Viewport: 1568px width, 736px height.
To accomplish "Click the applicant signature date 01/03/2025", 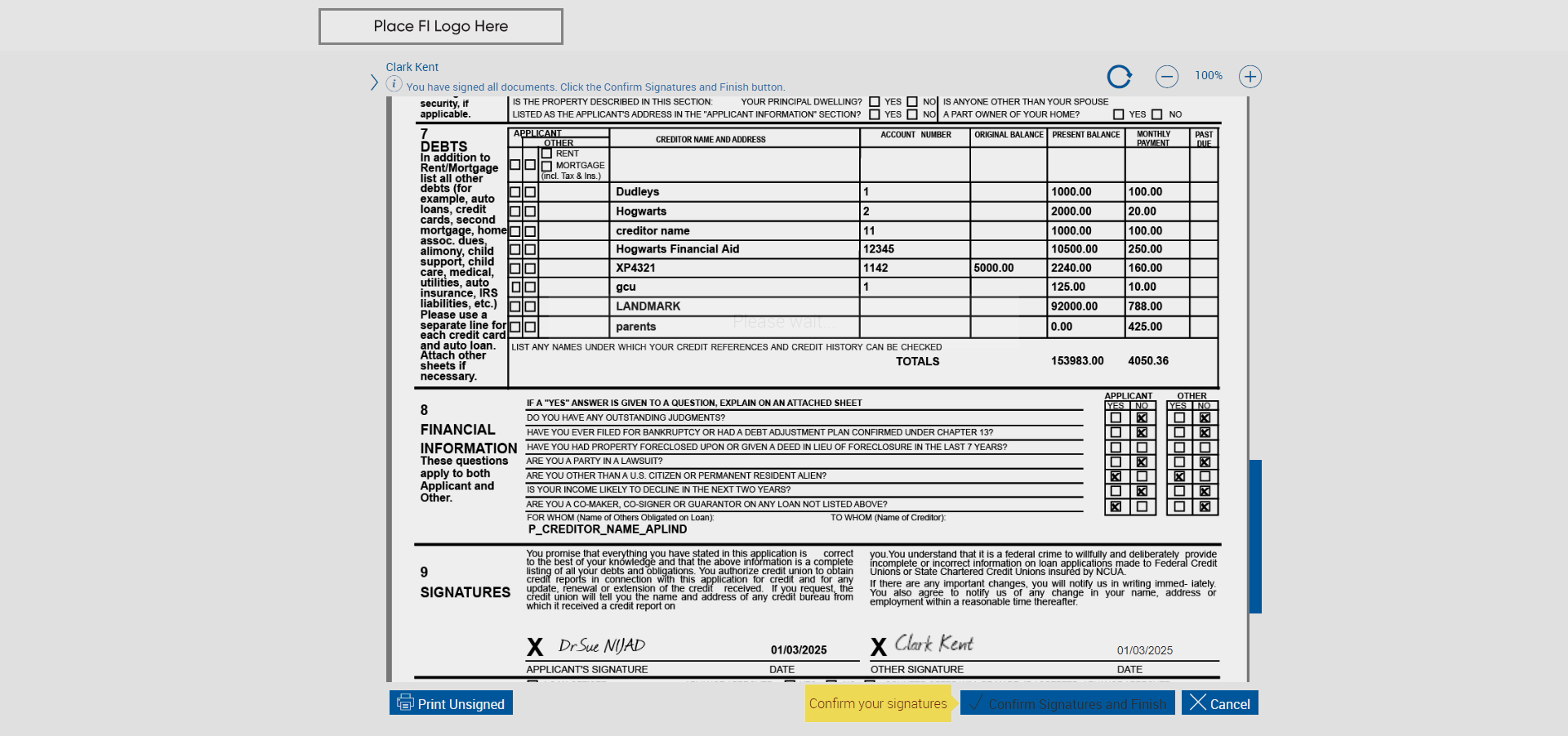I will [799, 650].
